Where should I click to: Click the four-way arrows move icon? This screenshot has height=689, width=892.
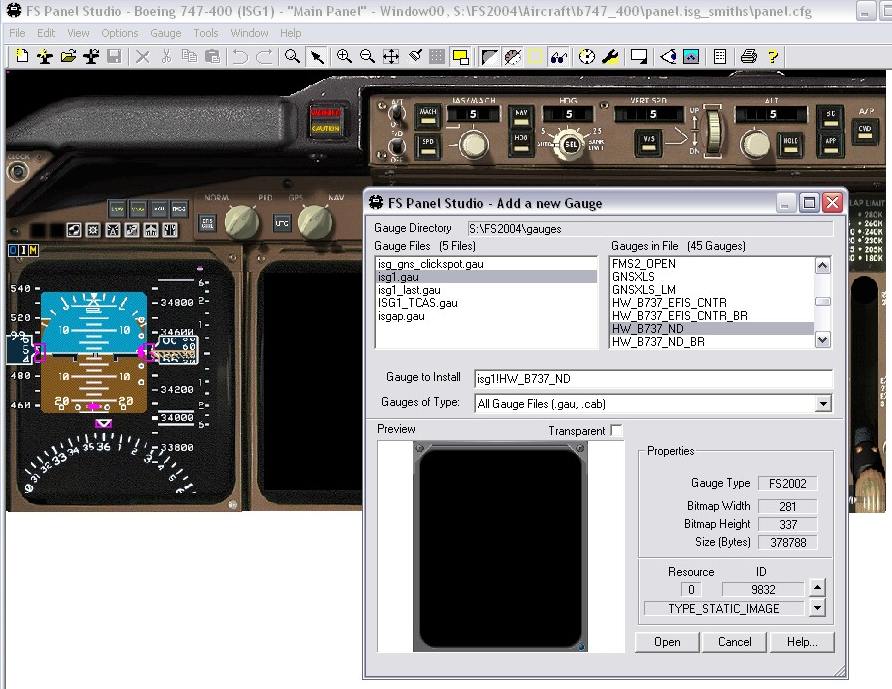tap(391, 56)
